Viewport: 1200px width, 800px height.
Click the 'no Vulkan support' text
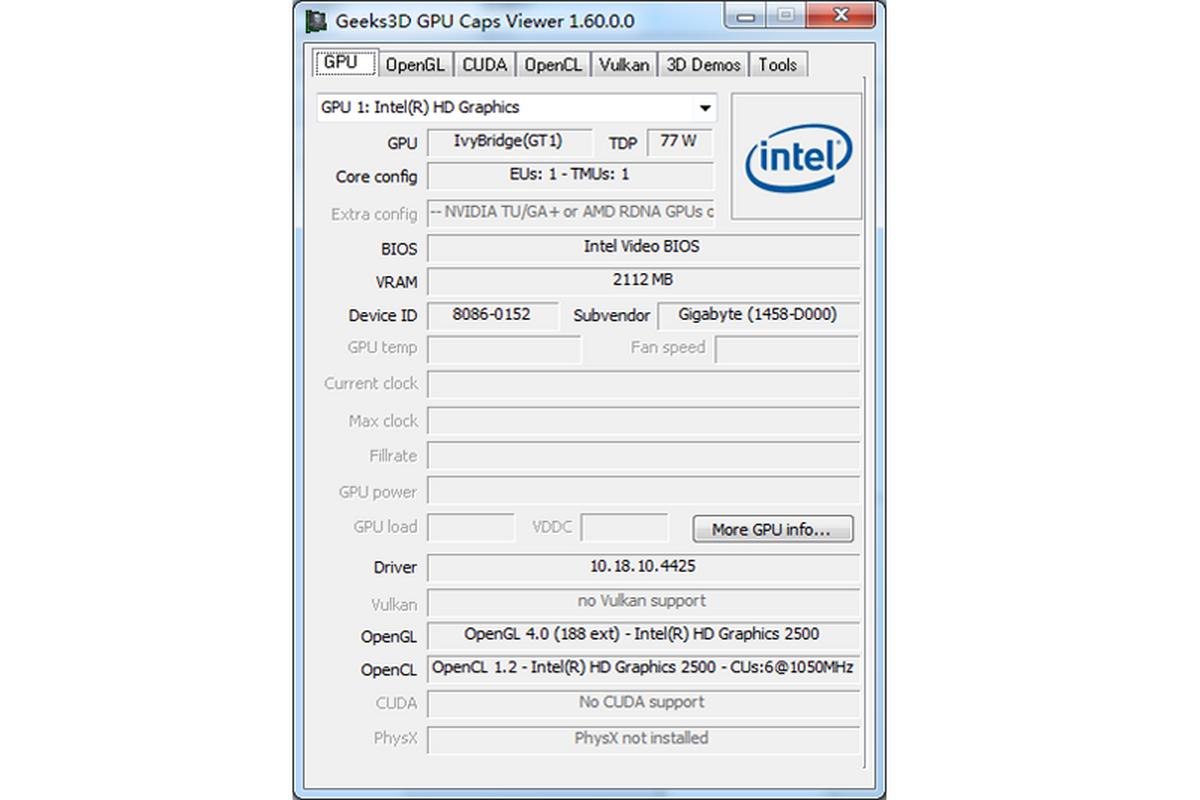click(x=642, y=601)
